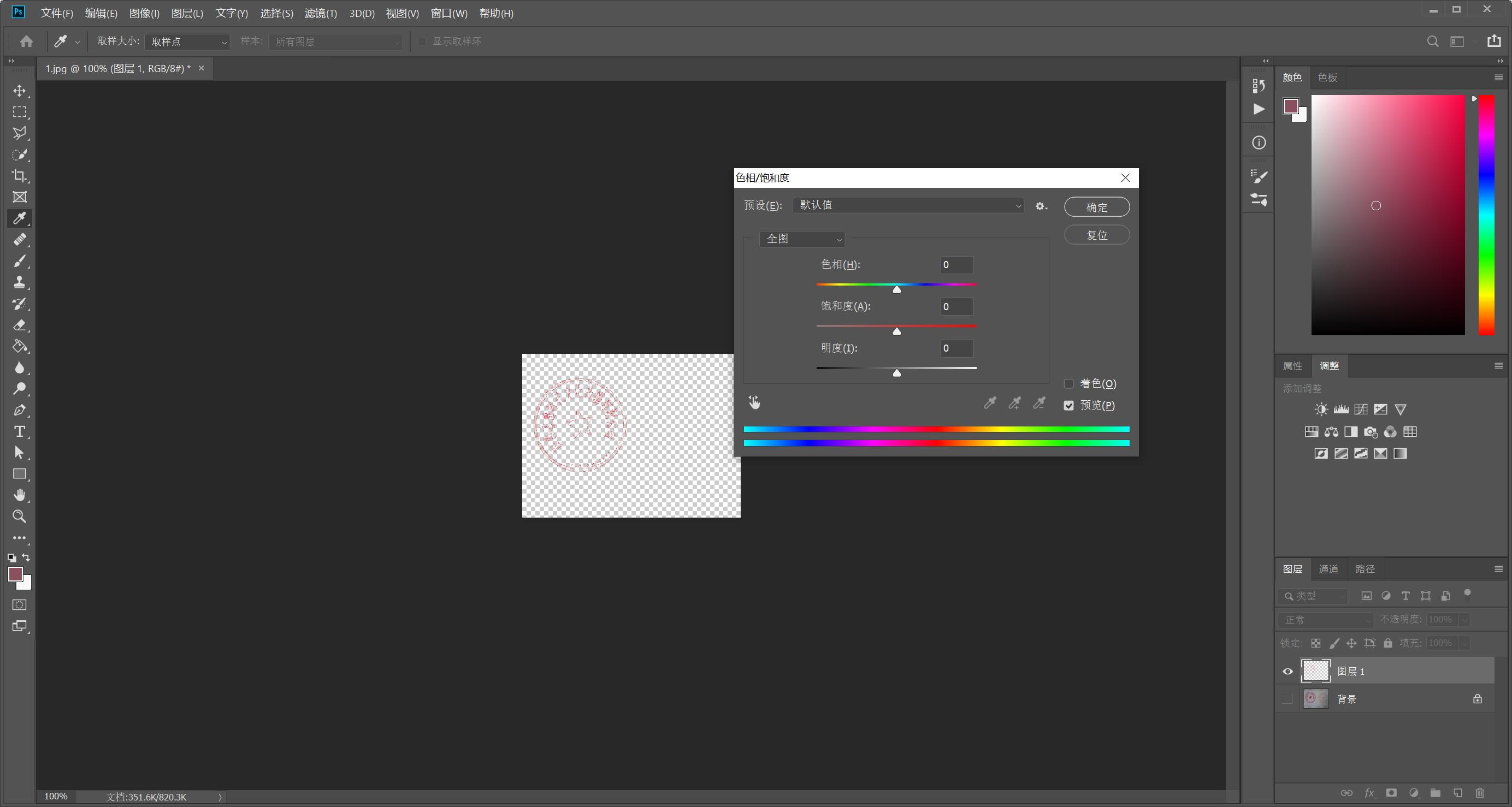
Task: Open the layer filter 类型 dropdown
Action: pos(1313,596)
